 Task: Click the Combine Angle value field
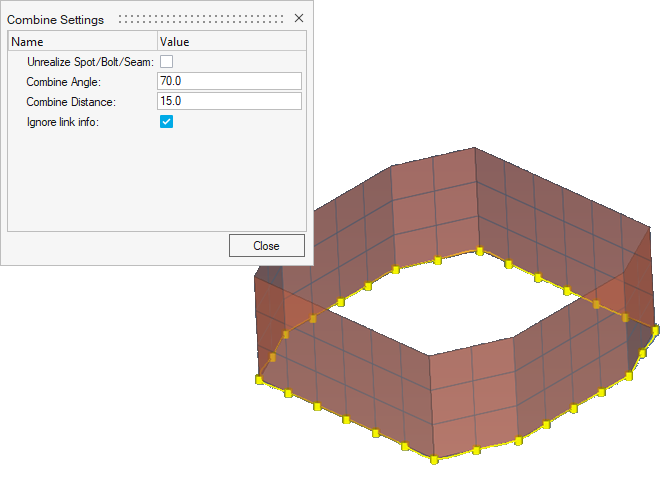point(230,81)
